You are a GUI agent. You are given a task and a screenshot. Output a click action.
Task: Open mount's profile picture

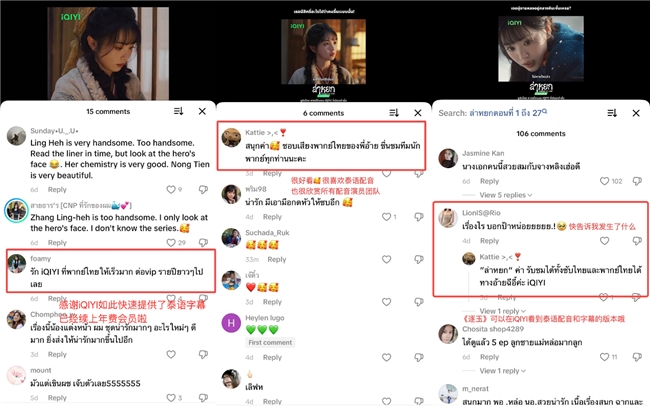click(17, 375)
